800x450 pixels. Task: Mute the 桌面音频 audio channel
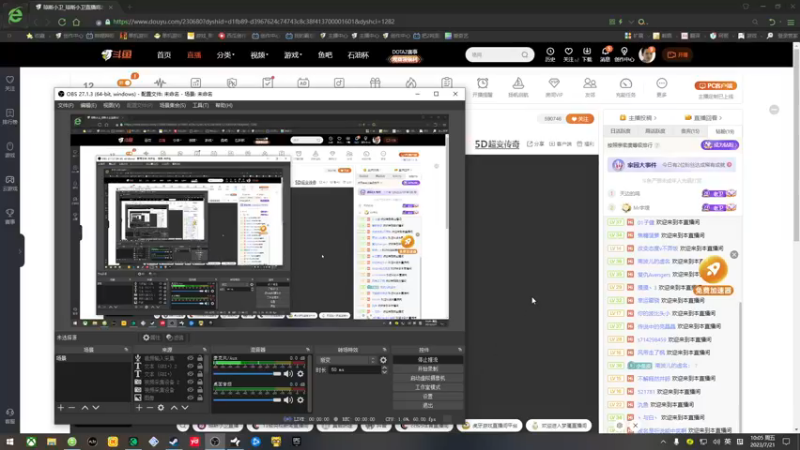tap(288, 400)
